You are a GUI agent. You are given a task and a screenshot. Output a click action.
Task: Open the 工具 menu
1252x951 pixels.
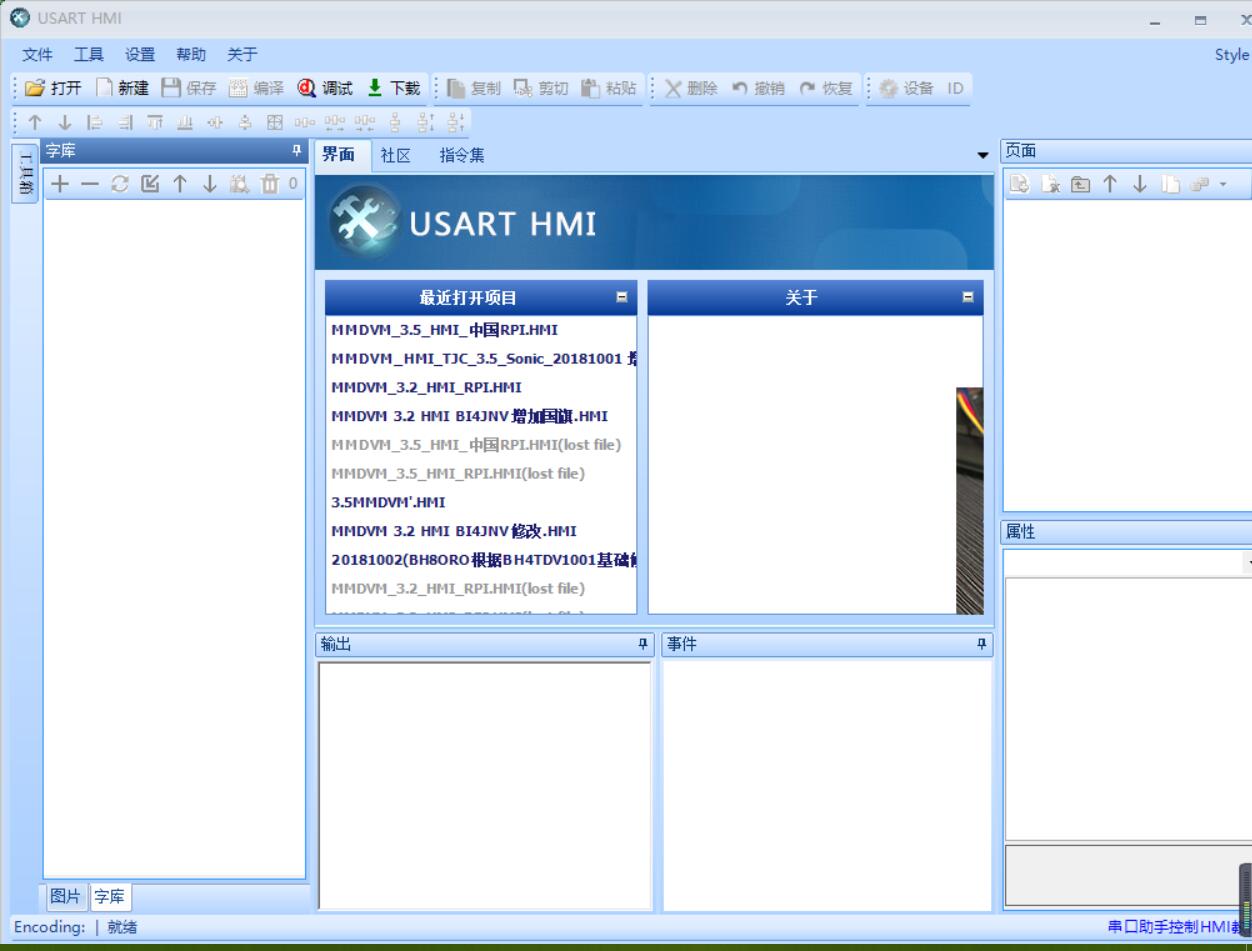pyautogui.click(x=89, y=55)
